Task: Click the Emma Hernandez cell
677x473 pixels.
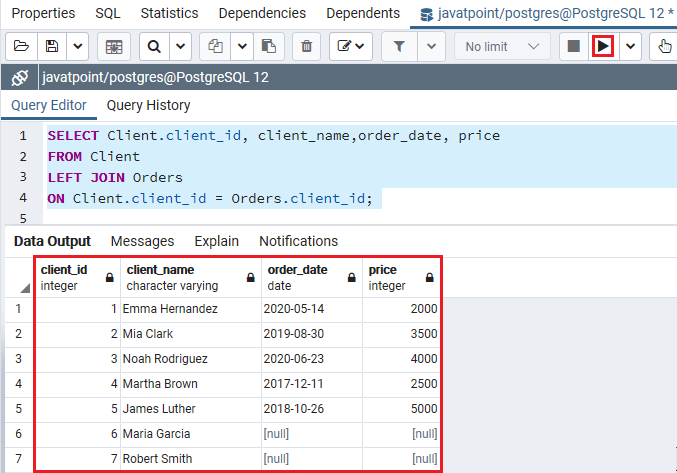Action: click(x=191, y=309)
